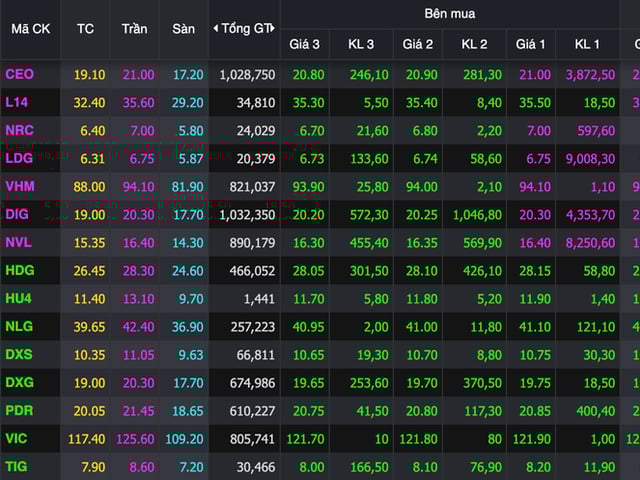Click VIC ceiling price 125.60

[135, 439]
